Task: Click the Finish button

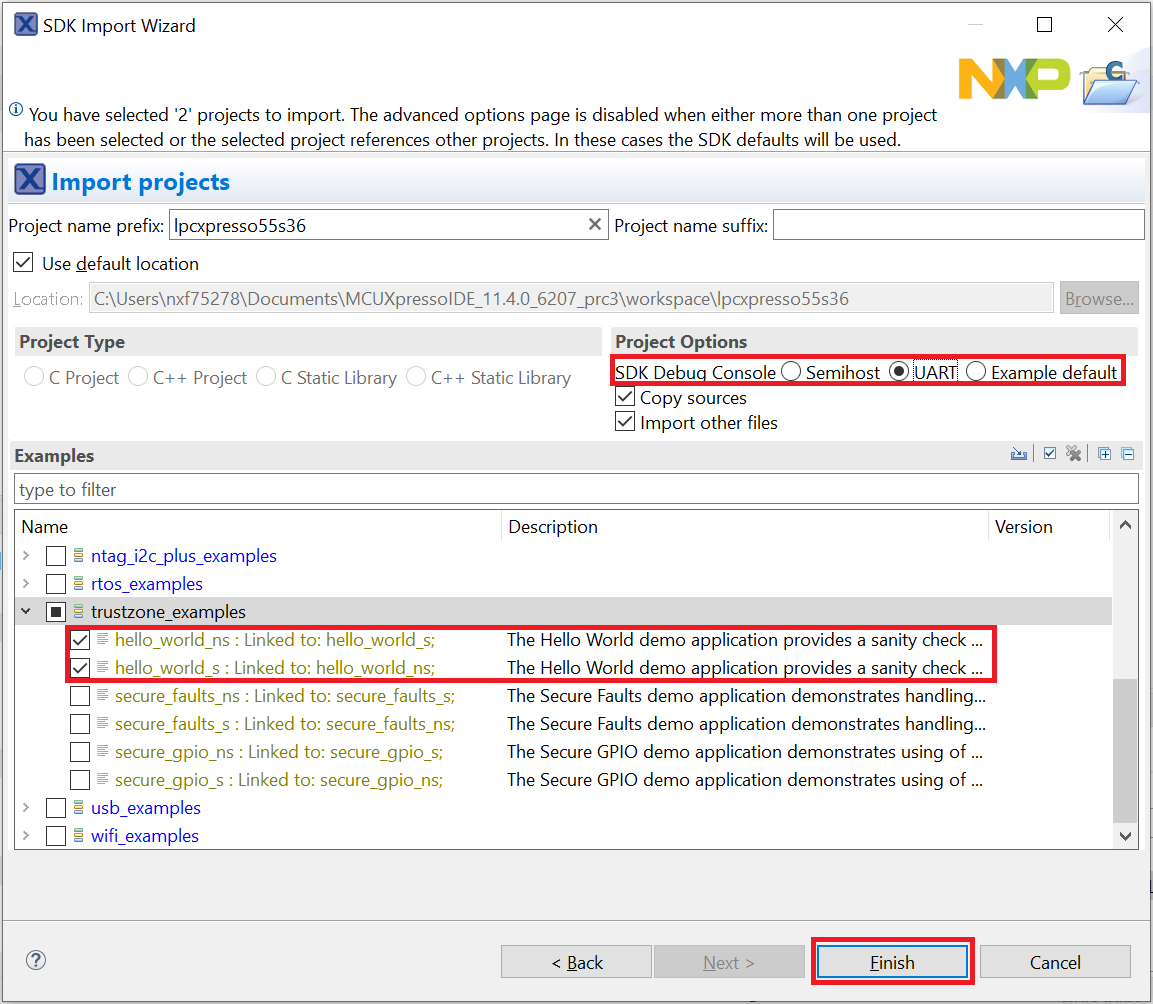Action: [892, 962]
